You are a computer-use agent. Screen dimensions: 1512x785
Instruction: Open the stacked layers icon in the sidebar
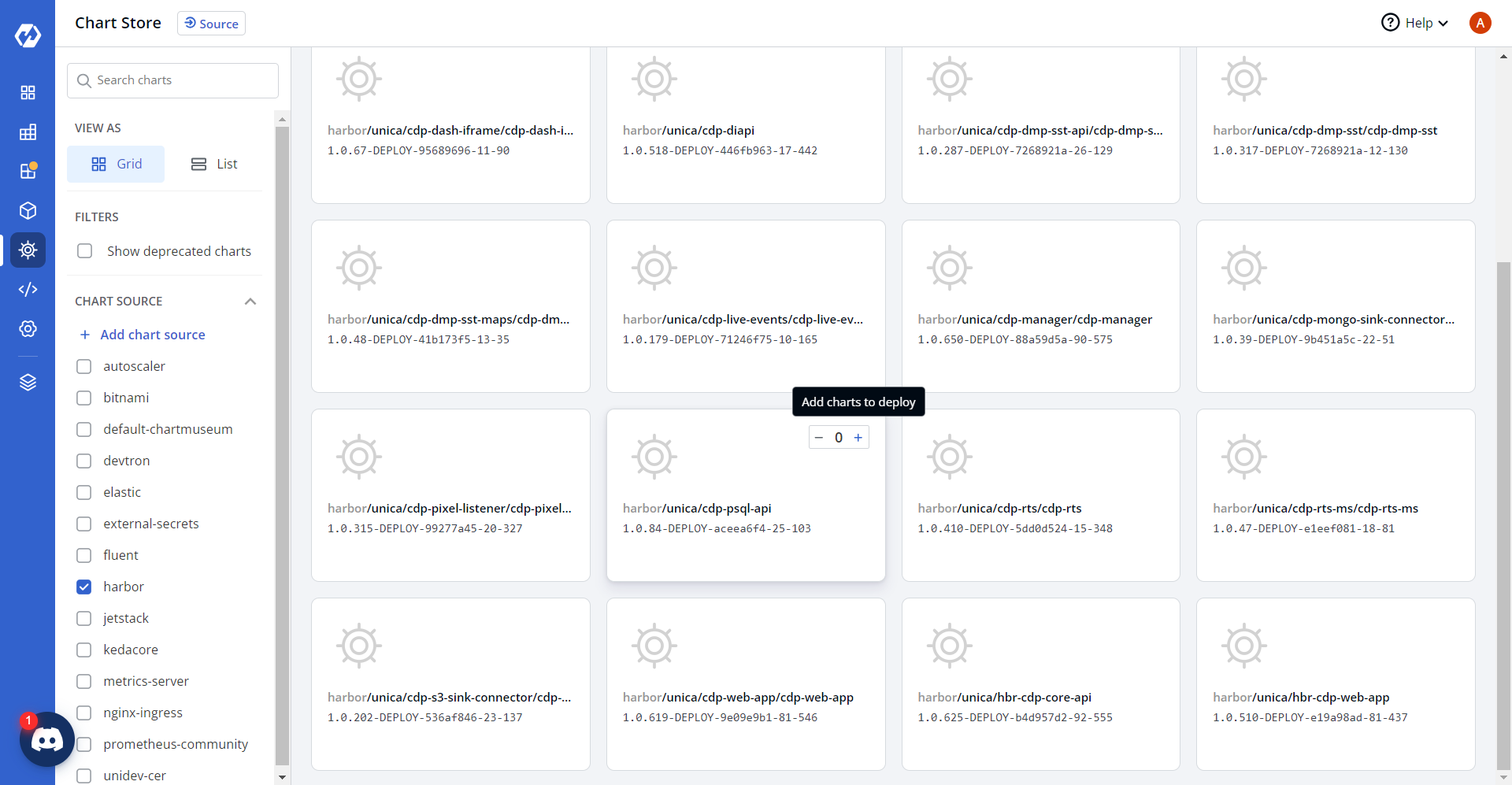28,383
